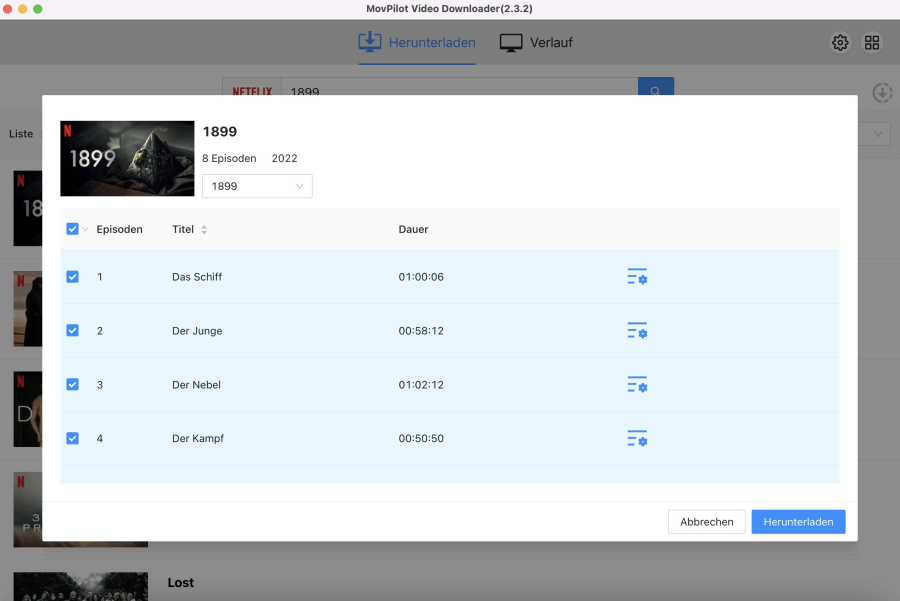
Task: Click the Abbrechen button
Action: tap(707, 522)
